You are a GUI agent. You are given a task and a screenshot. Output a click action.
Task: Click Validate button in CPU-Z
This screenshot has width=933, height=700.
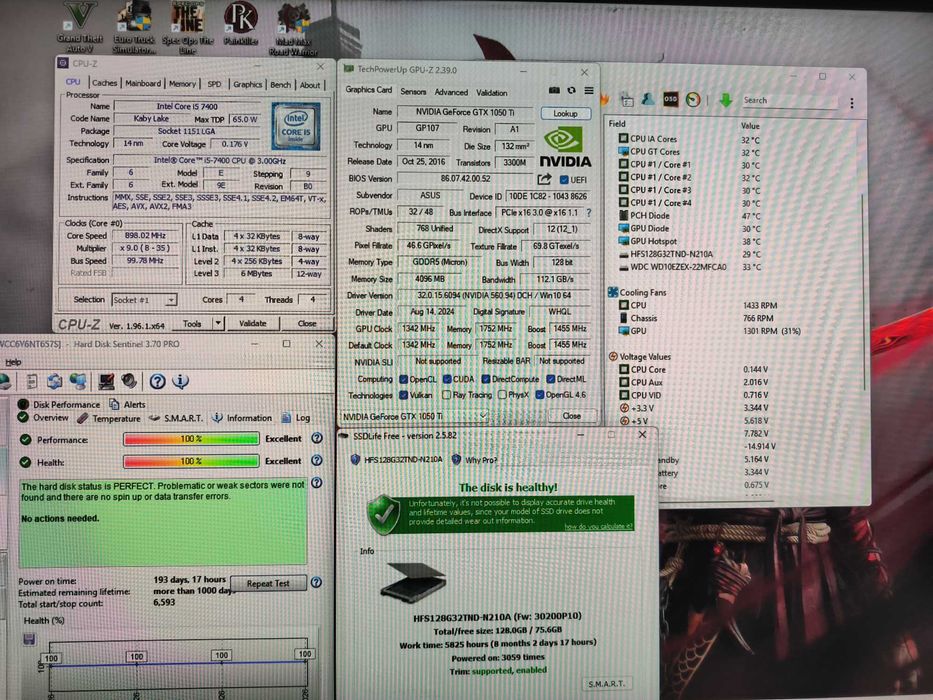click(x=252, y=323)
